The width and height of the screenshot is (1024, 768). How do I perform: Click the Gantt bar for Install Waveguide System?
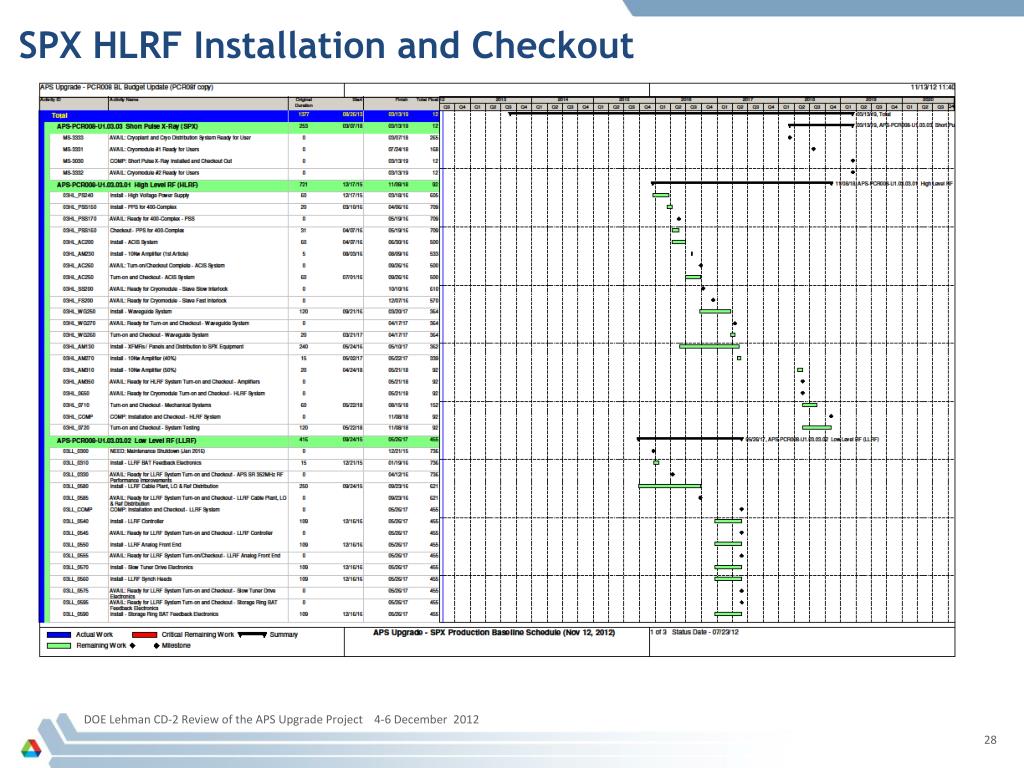(714, 312)
